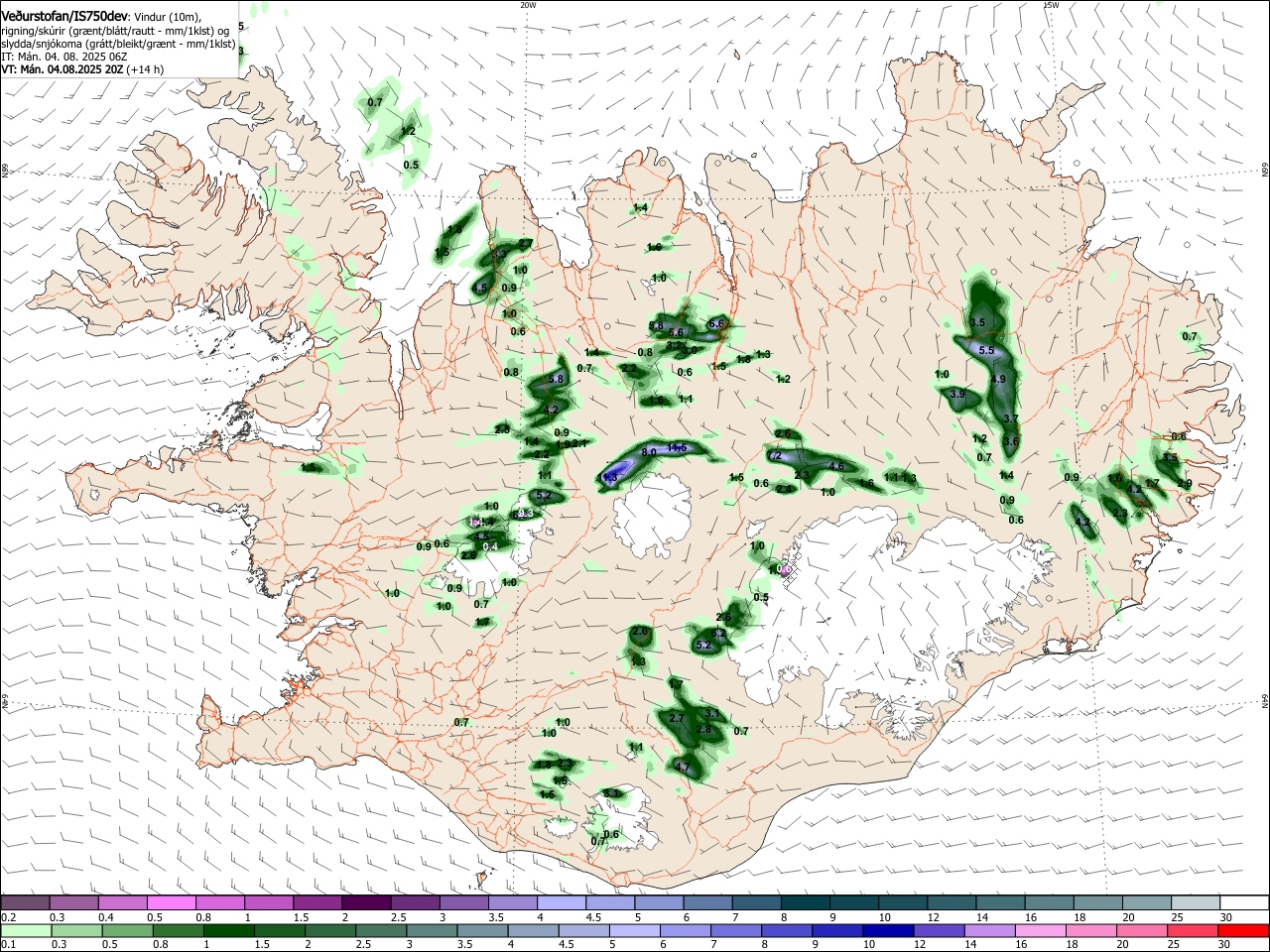Click the 4.6 precipitation value in central Iceland
This screenshot has width=1270, height=952.
pos(836,466)
